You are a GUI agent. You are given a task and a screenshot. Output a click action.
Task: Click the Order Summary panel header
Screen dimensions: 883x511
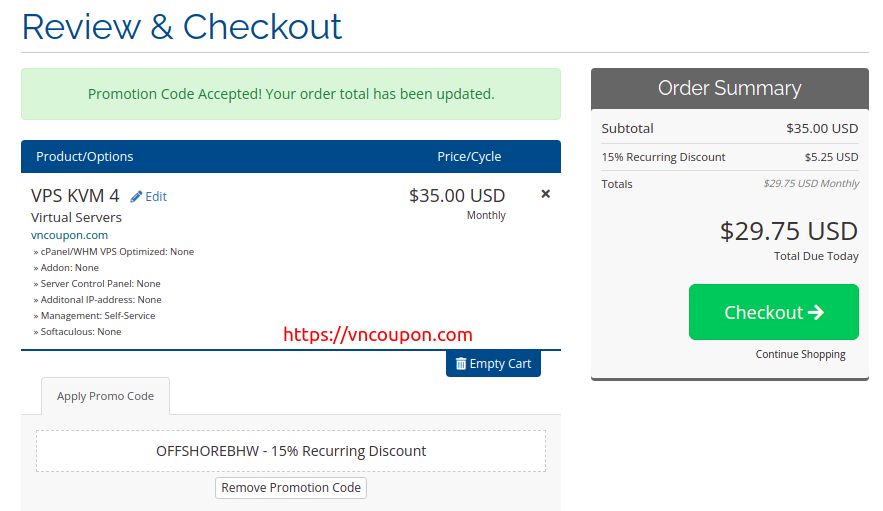729,88
